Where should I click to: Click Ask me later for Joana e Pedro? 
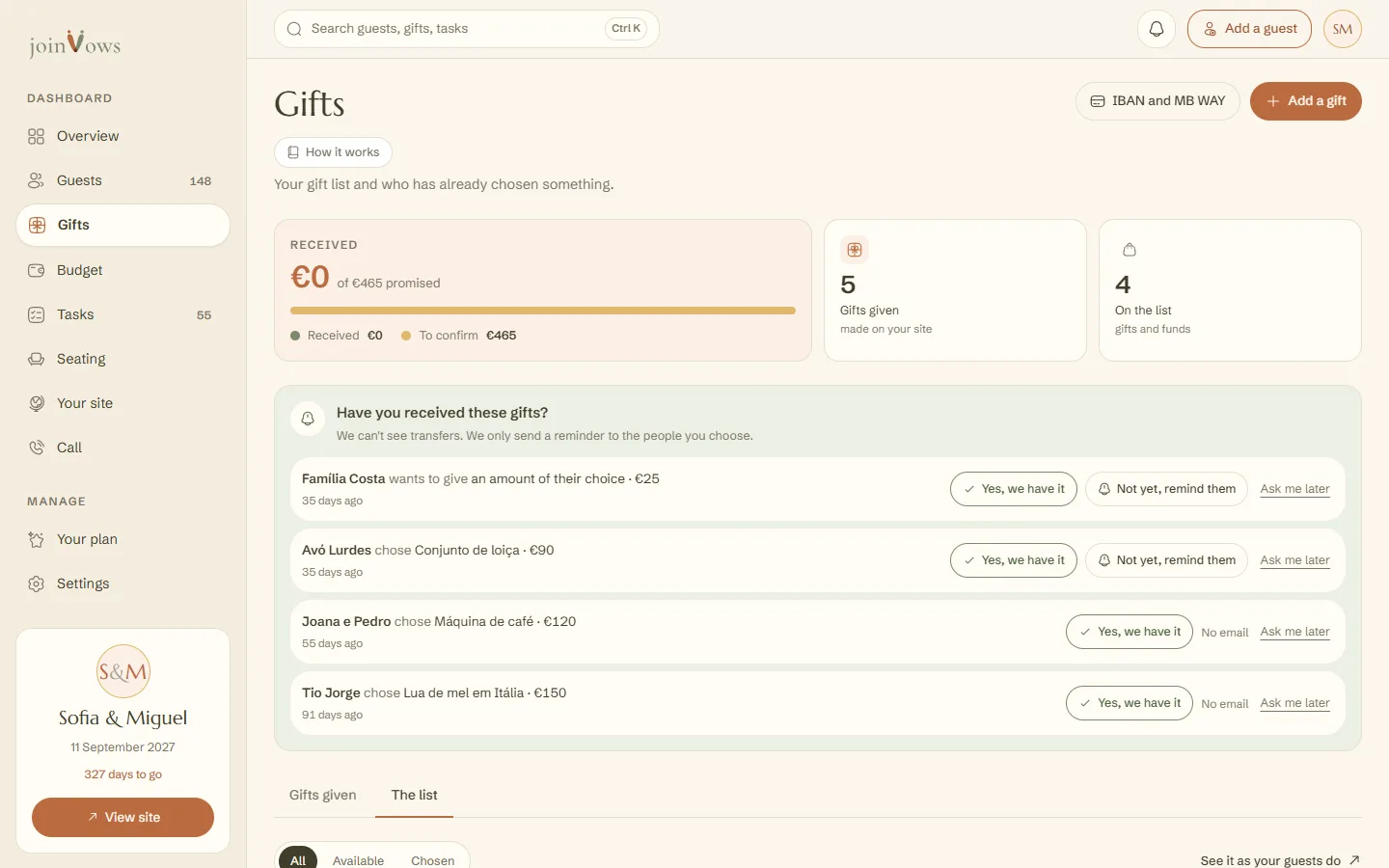point(1294,632)
